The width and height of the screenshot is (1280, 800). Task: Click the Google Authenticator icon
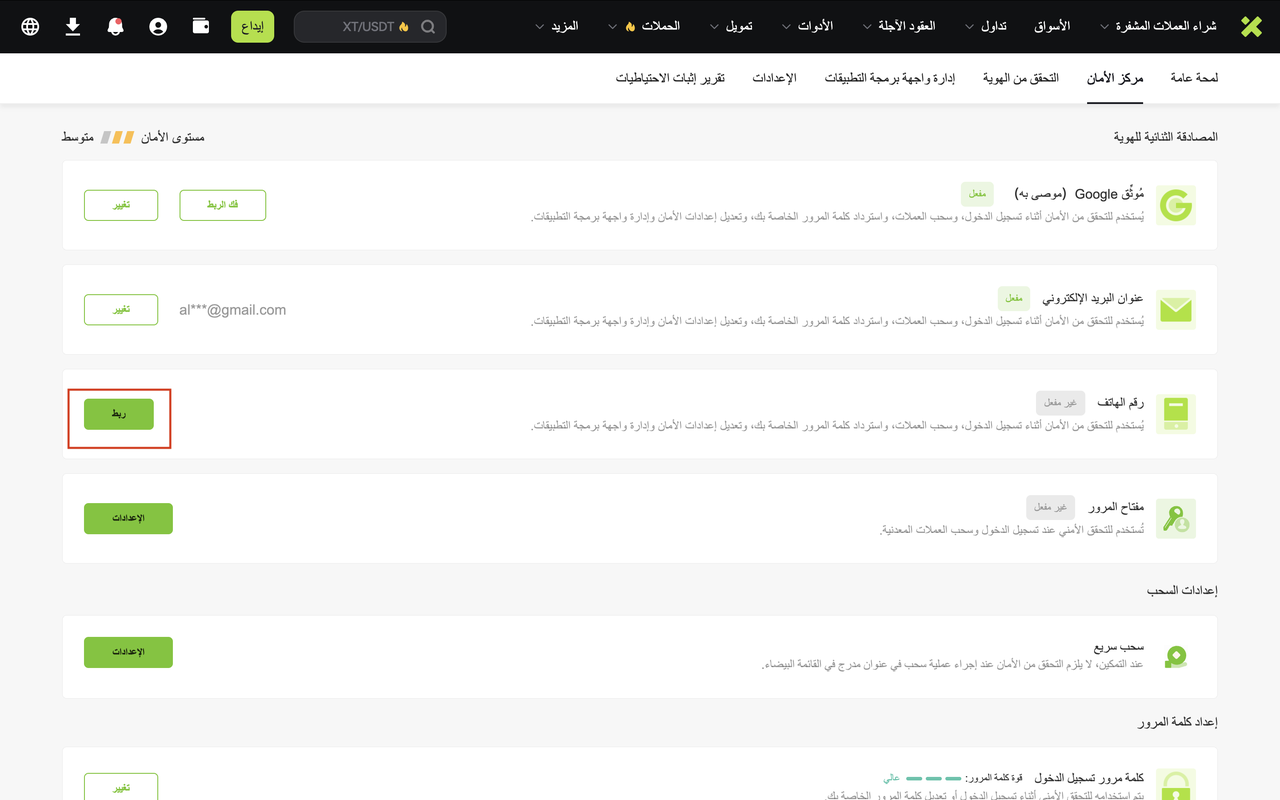[1176, 205]
